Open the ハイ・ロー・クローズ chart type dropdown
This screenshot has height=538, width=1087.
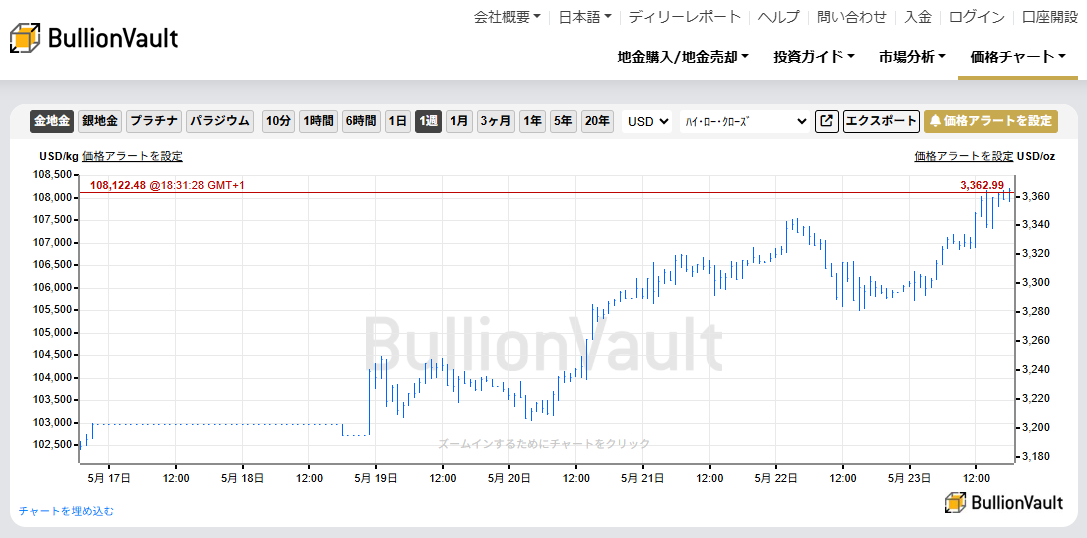pos(745,121)
